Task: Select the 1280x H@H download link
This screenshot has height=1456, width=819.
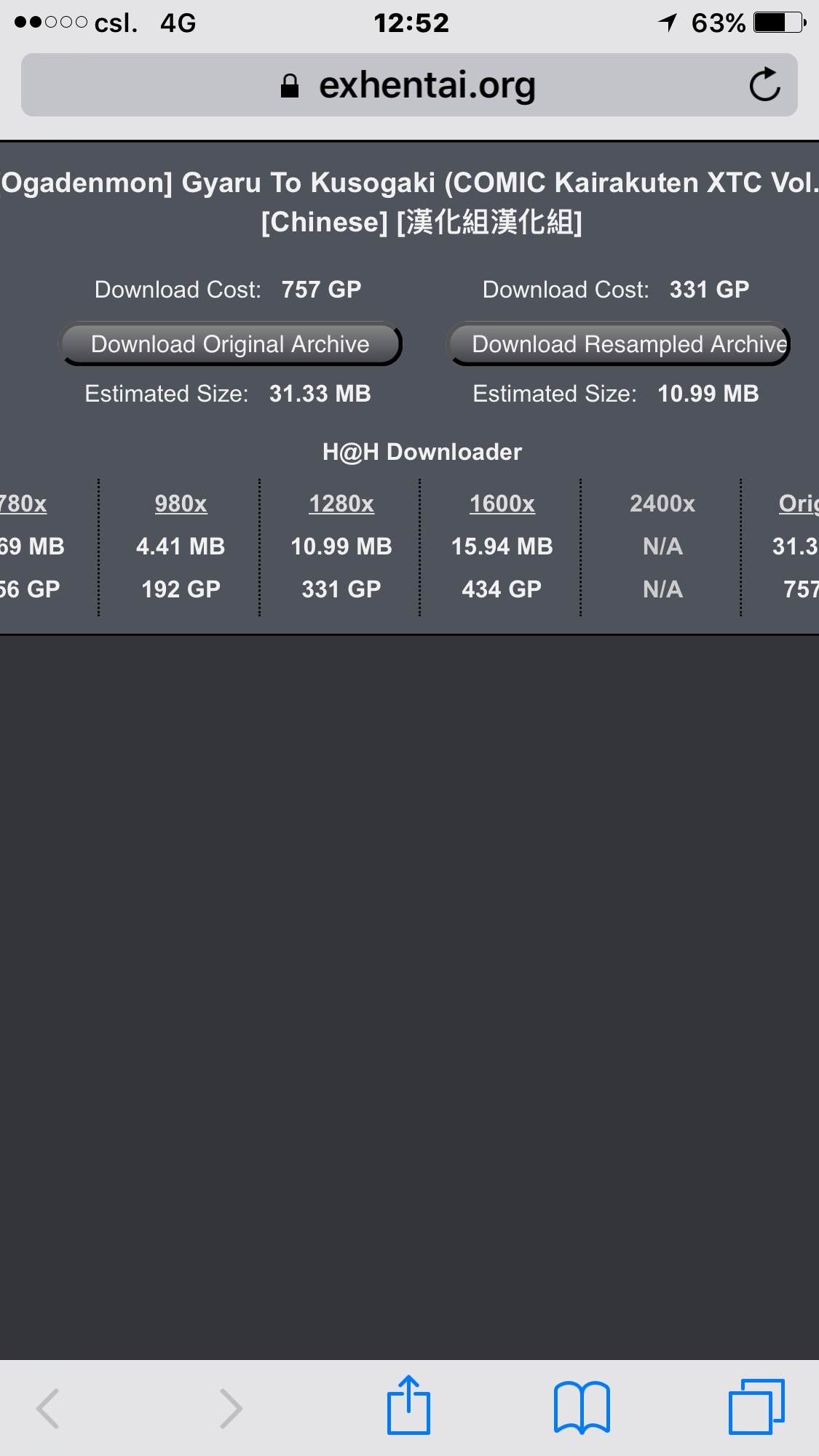Action: click(341, 504)
